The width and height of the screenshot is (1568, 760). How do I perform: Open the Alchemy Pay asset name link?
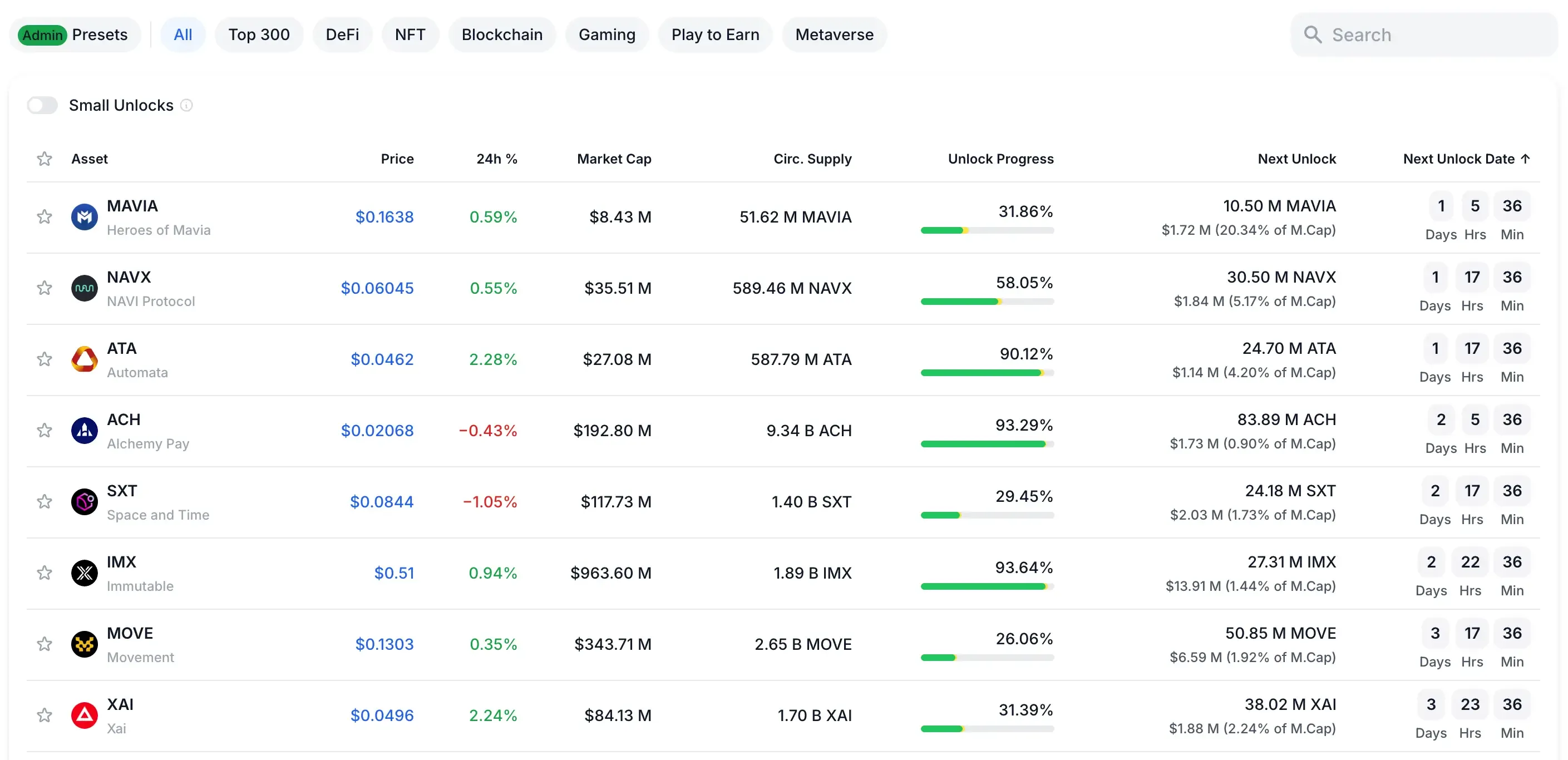click(x=148, y=443)
